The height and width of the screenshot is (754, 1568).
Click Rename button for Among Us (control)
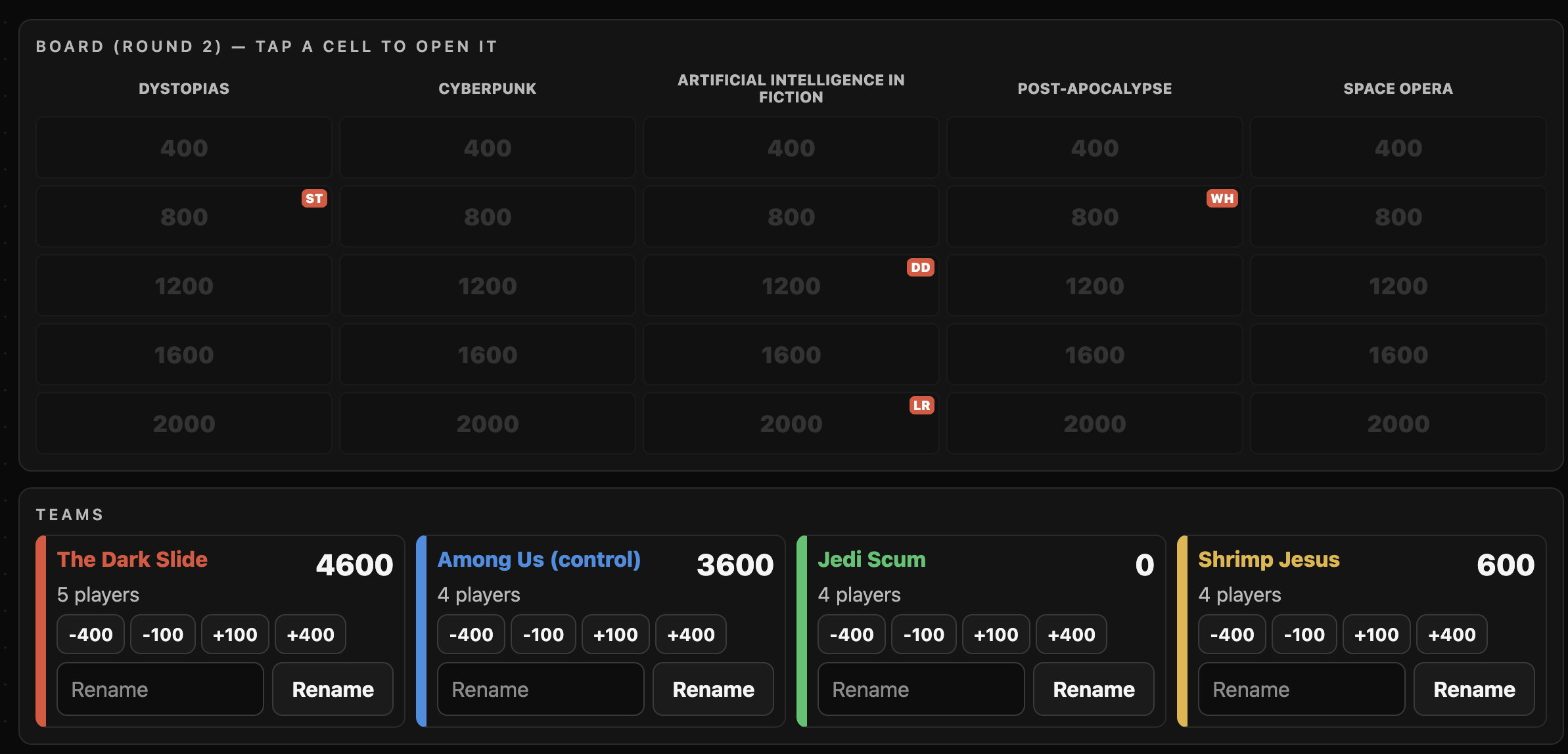pyautogui.click(x=714, y=689)
